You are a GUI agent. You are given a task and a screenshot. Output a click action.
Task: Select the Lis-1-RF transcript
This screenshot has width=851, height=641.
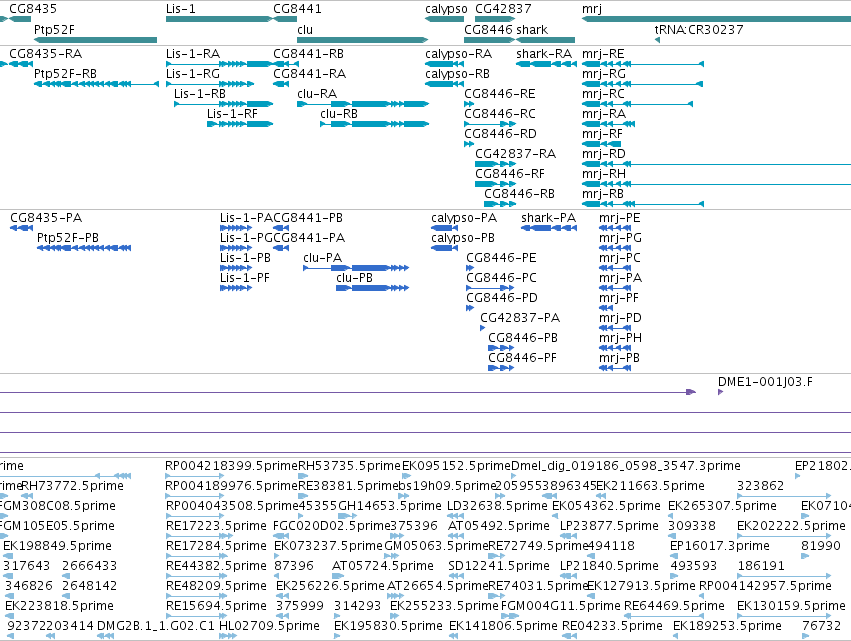(240, 124)
